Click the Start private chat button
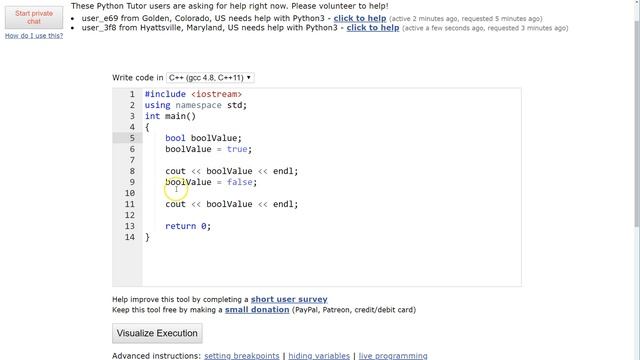Viewport: 640px width, 360px height. 34,17
